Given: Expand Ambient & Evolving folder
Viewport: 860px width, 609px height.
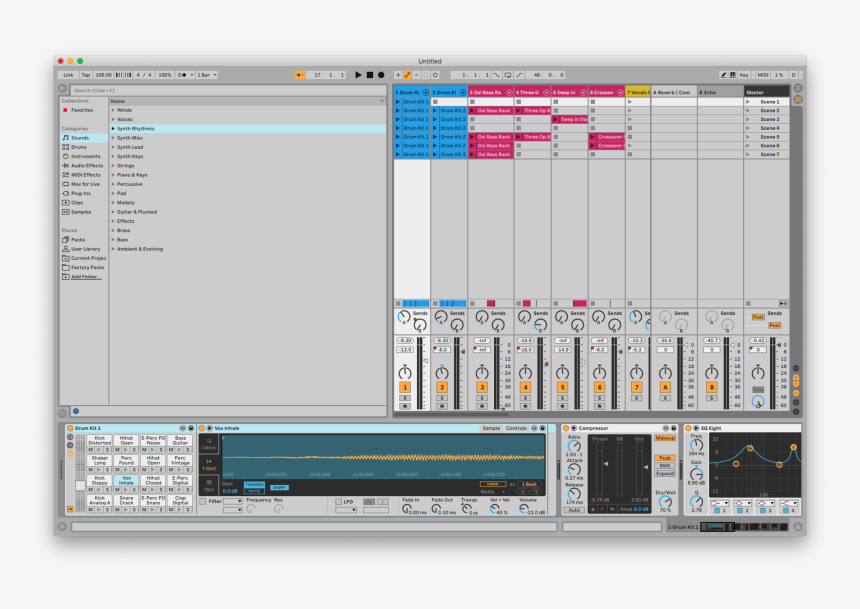Looking at the screenshot, I should click(x=113, y=249).
